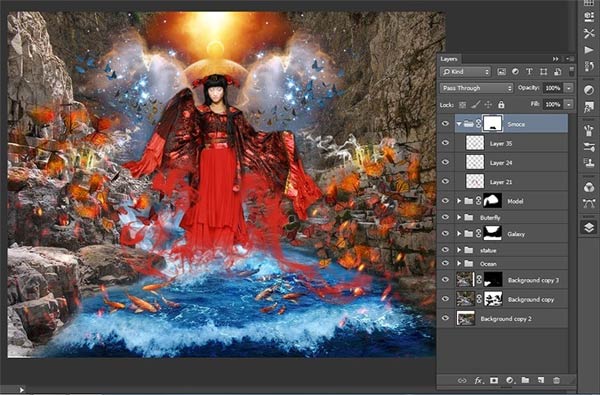Click the lock all padlock icon
This screenshot has height=395, width=600.
501,104
